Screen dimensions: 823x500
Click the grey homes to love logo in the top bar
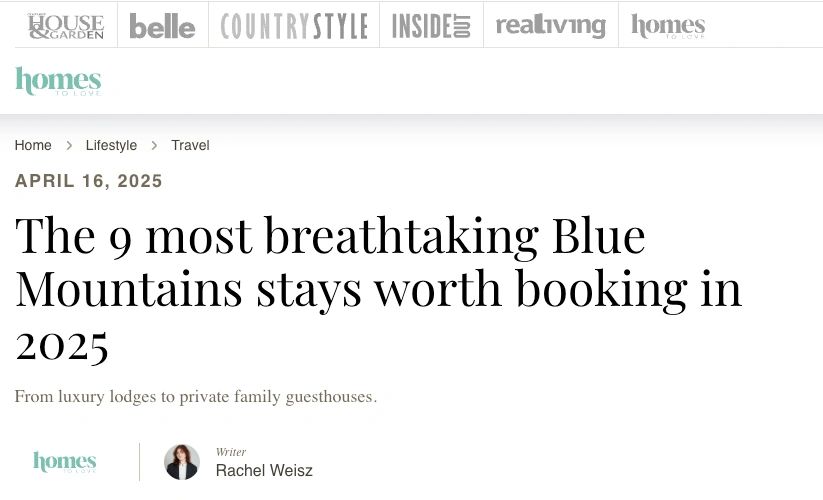(668, 26)
